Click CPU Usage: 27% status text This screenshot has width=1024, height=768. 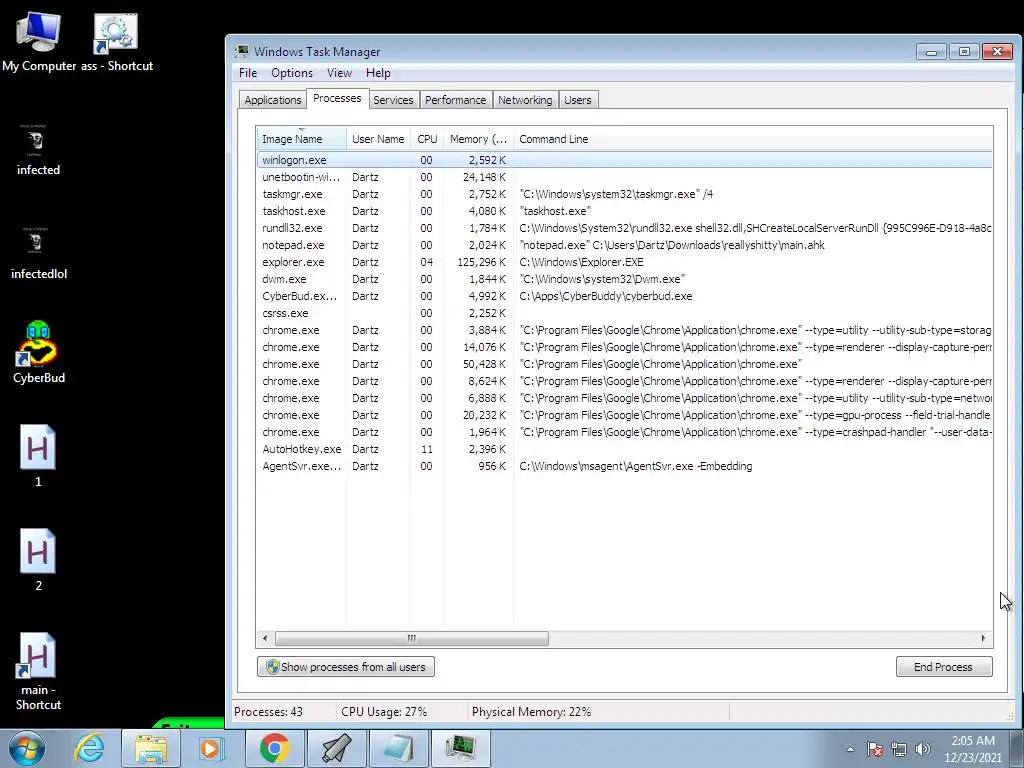(384, 712)
